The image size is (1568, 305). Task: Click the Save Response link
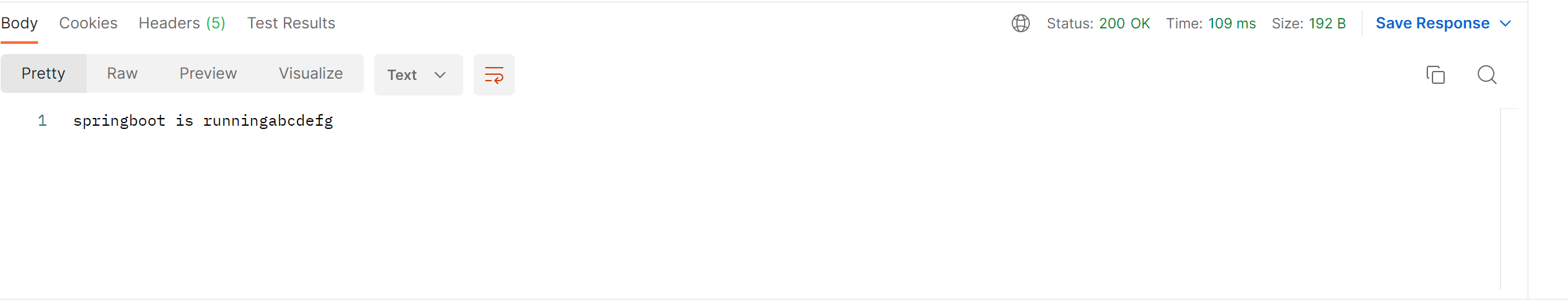[1432, 23]
